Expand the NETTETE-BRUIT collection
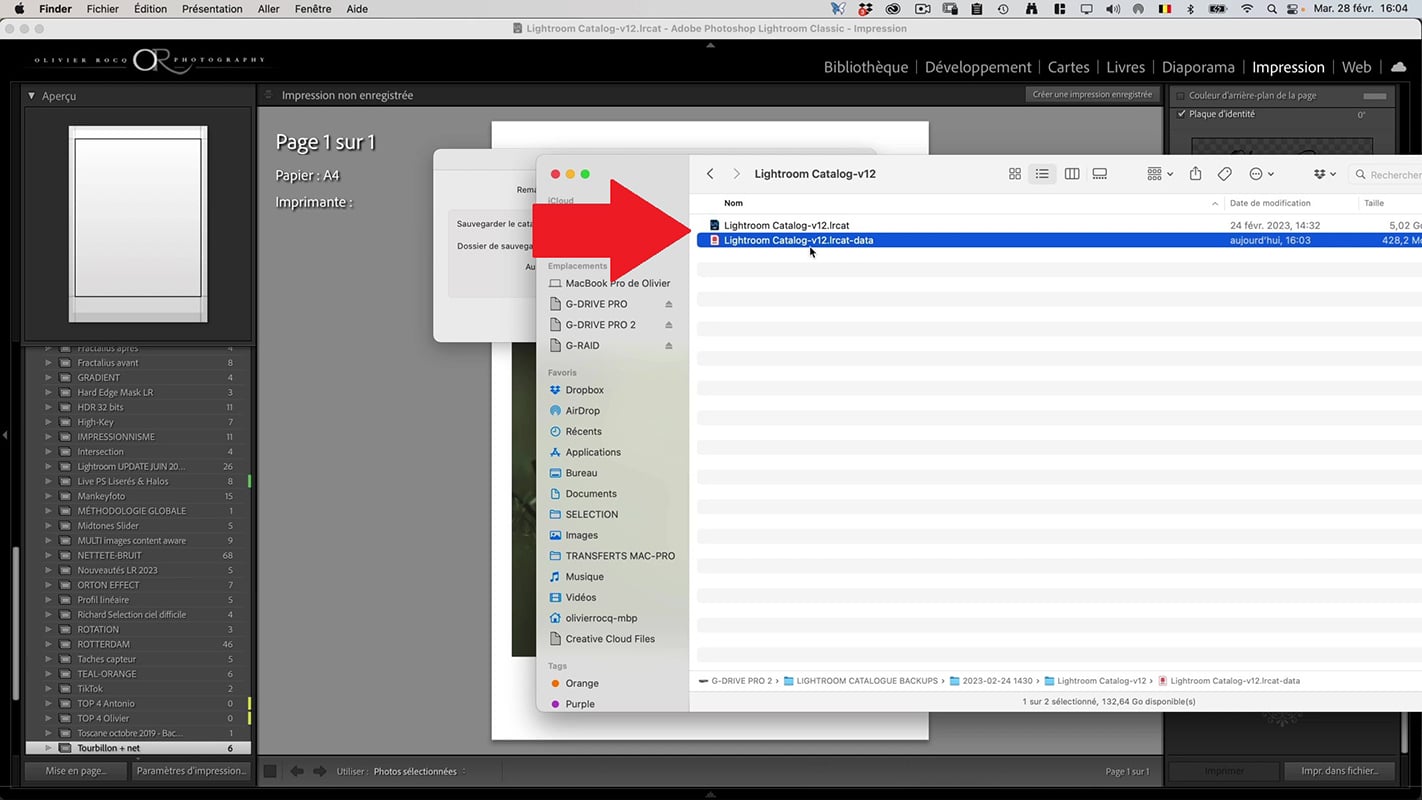The image size is (1422, 800). coord(48,555)
